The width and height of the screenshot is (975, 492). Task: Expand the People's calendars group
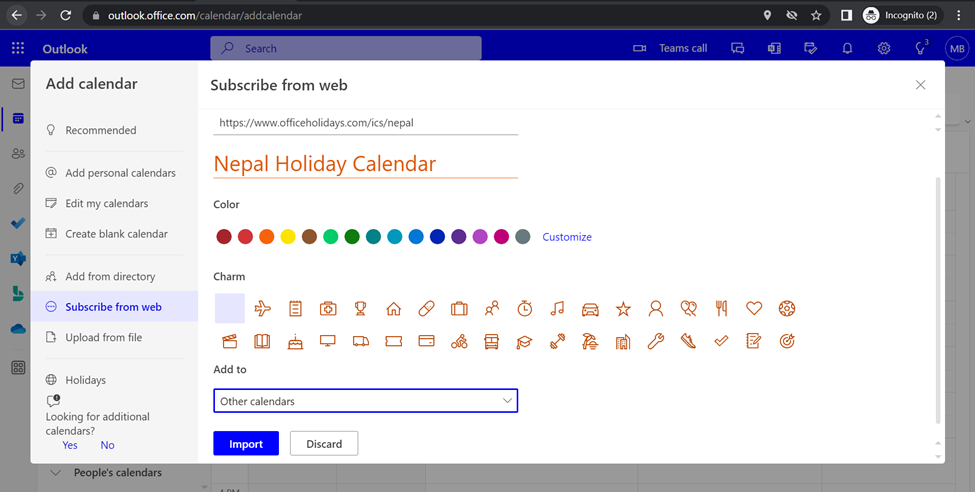tap(55, 473)
